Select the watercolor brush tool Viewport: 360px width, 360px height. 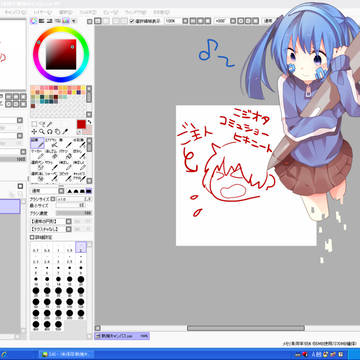(x=79, y=143)
